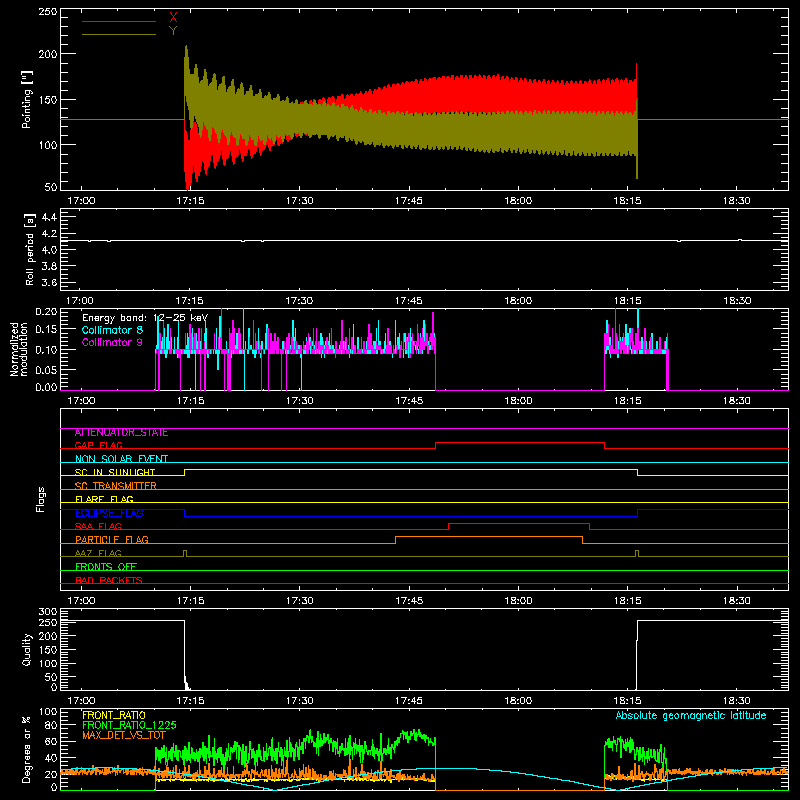Click the yellow FRONT_RATIO legend label
800x800 pixels.
[x=114, y=715]
